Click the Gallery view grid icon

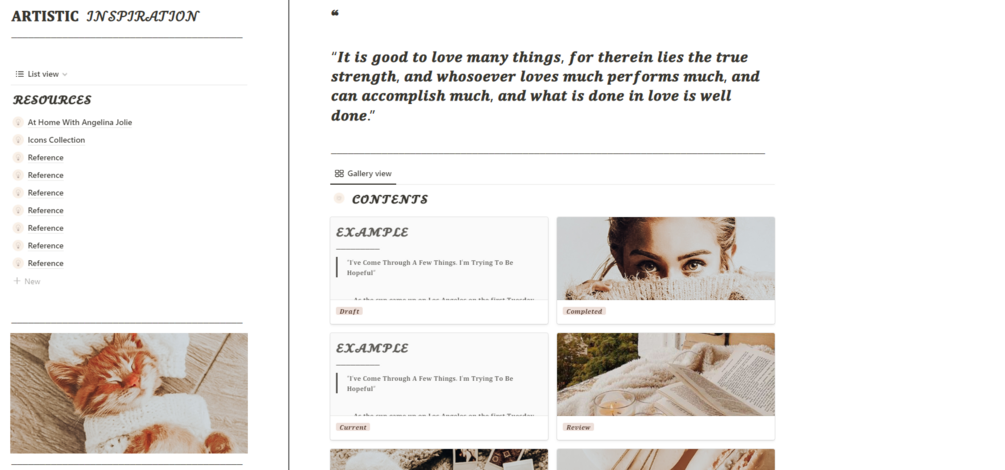(x=339, y=174)
